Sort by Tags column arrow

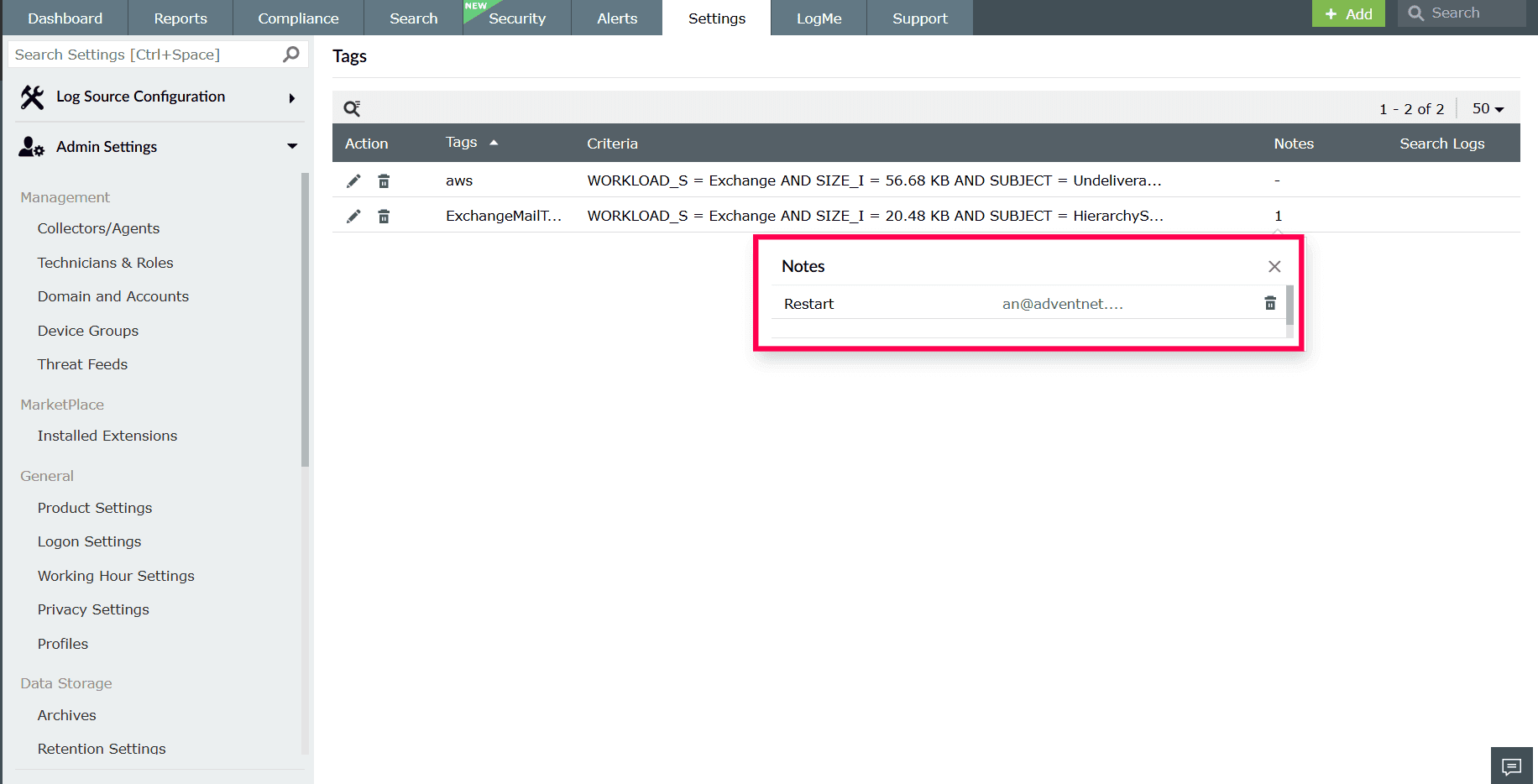coord(494,143)
